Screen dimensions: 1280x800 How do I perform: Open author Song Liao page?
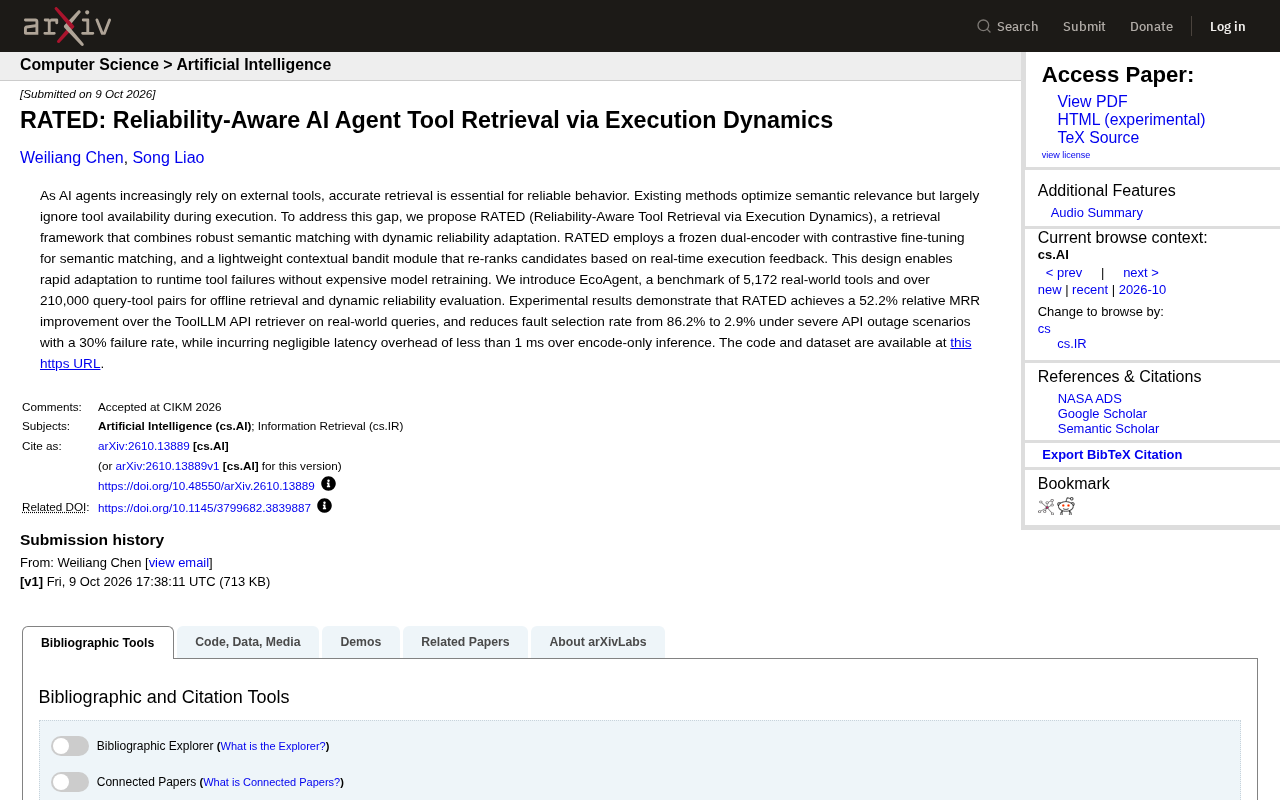[x=168, y=158]
